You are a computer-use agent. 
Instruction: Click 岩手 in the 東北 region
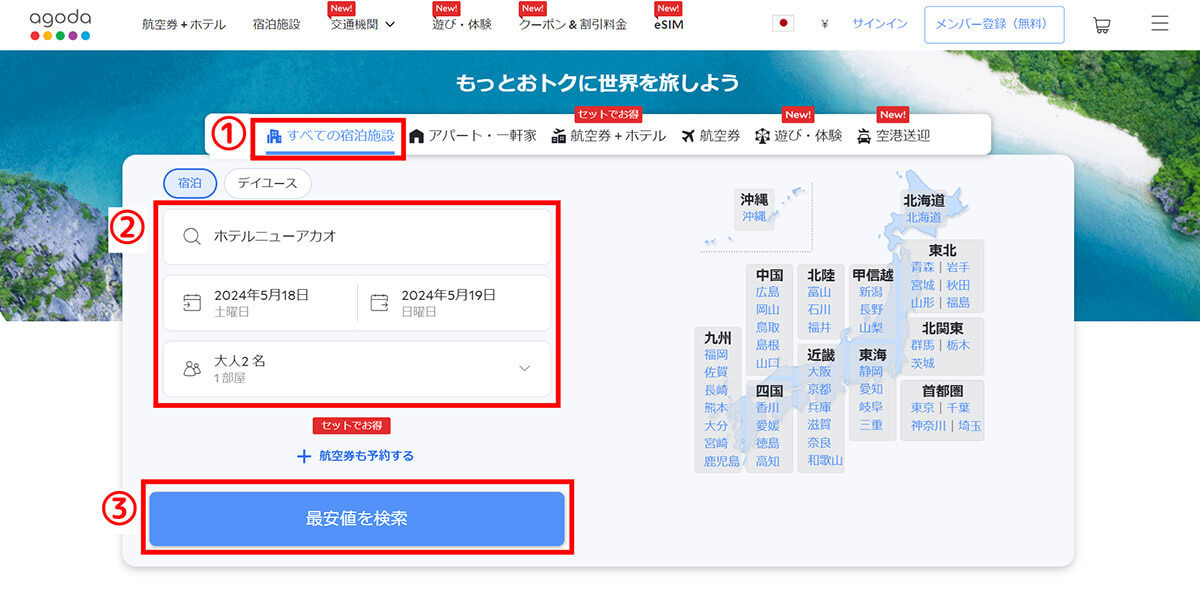click(x=958, y=267)
